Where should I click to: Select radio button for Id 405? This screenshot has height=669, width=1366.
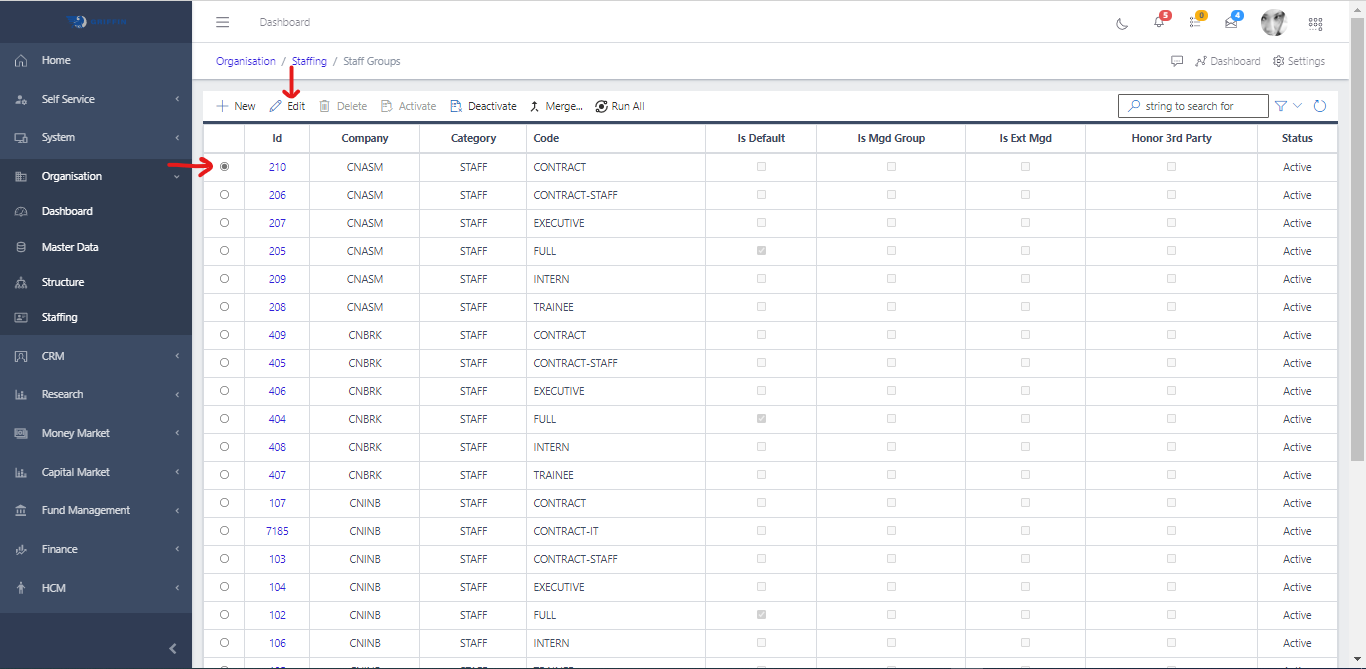[224, 363]
